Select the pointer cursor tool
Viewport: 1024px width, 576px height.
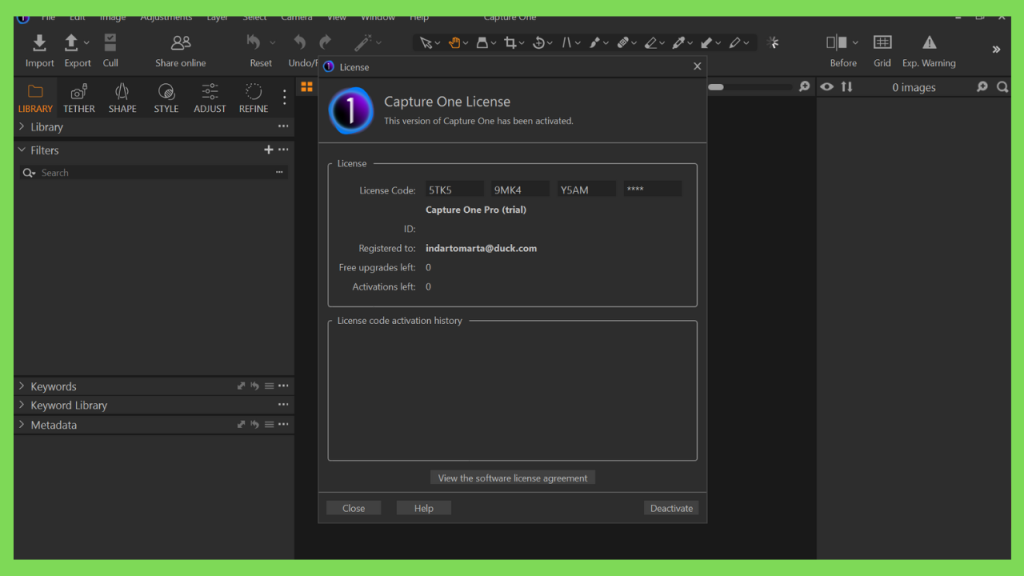[x=426, y=43]
